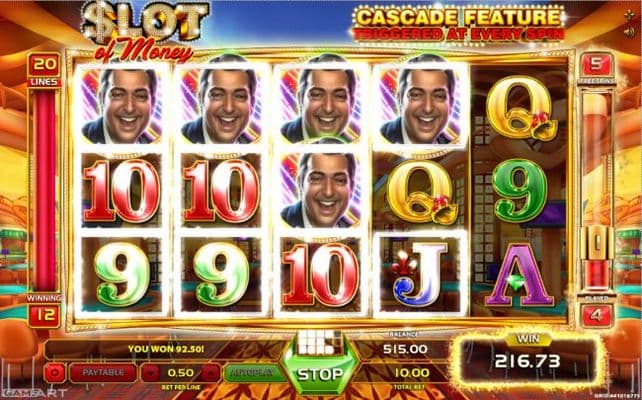Select the blue J symbol
The image size is (642, 400).
420,274
